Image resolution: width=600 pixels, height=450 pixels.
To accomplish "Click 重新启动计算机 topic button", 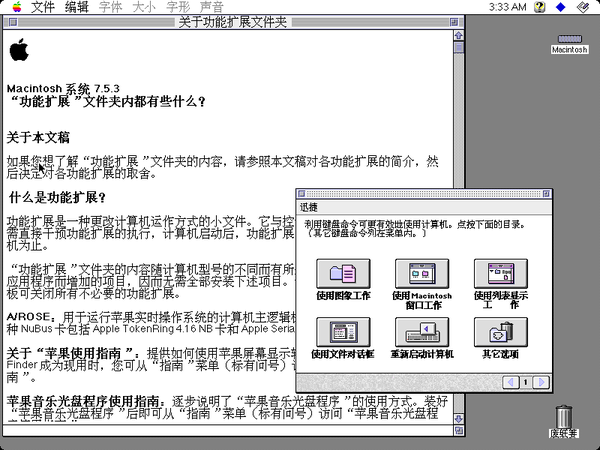I will point(422,332).
